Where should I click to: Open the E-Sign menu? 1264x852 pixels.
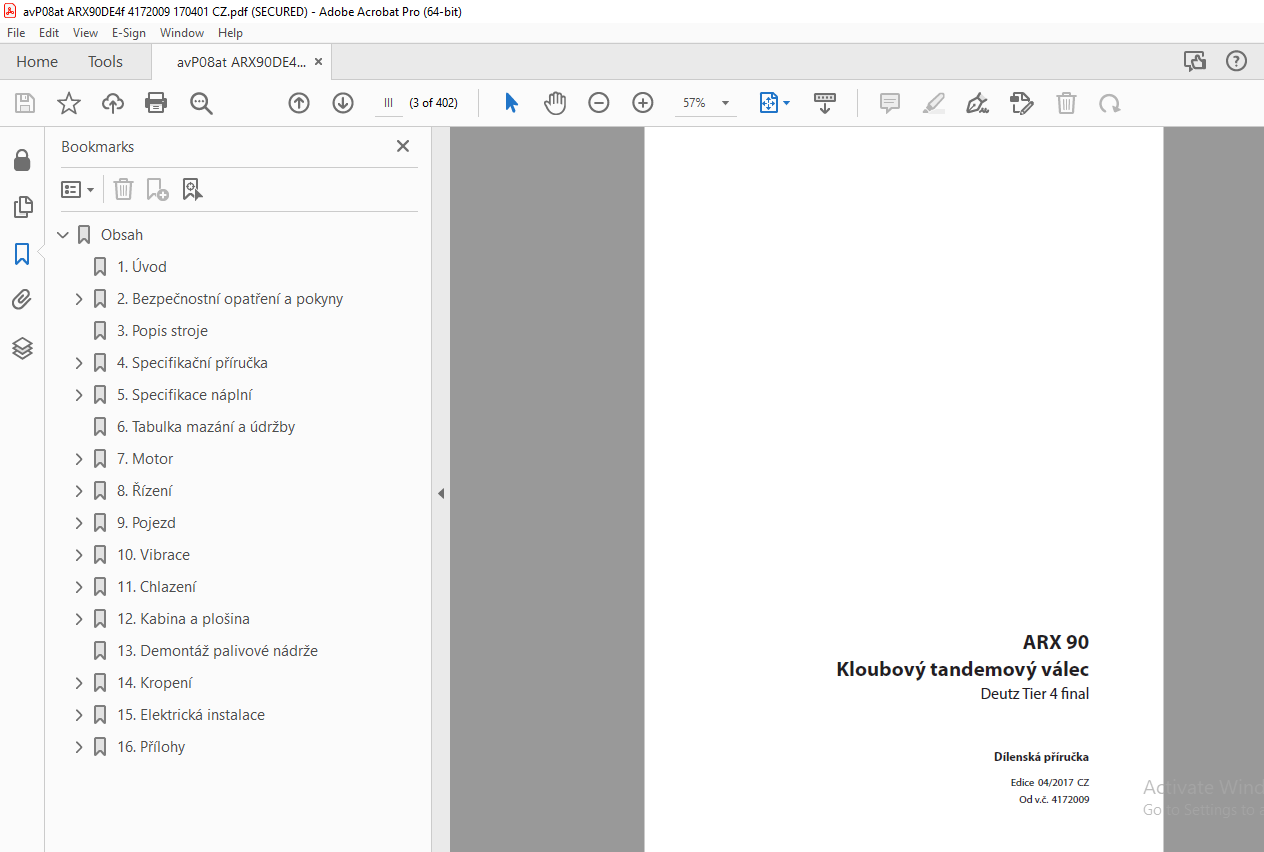tap(129, 33)
